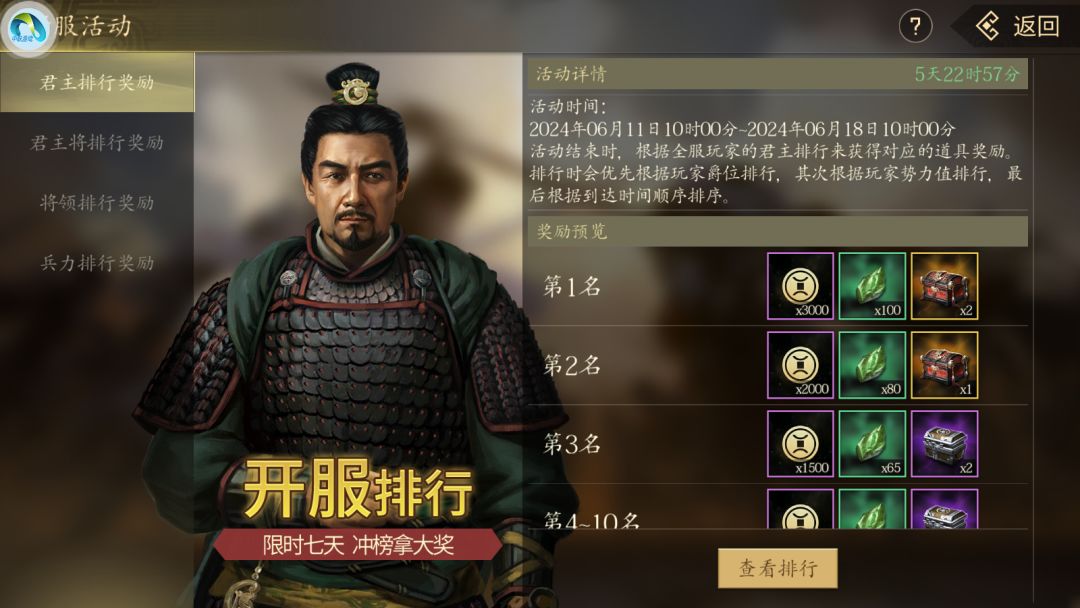This screenshot has height=608, width=1080.
Task: Select first place green jade reward x100
Action: [x=872, y=286]
